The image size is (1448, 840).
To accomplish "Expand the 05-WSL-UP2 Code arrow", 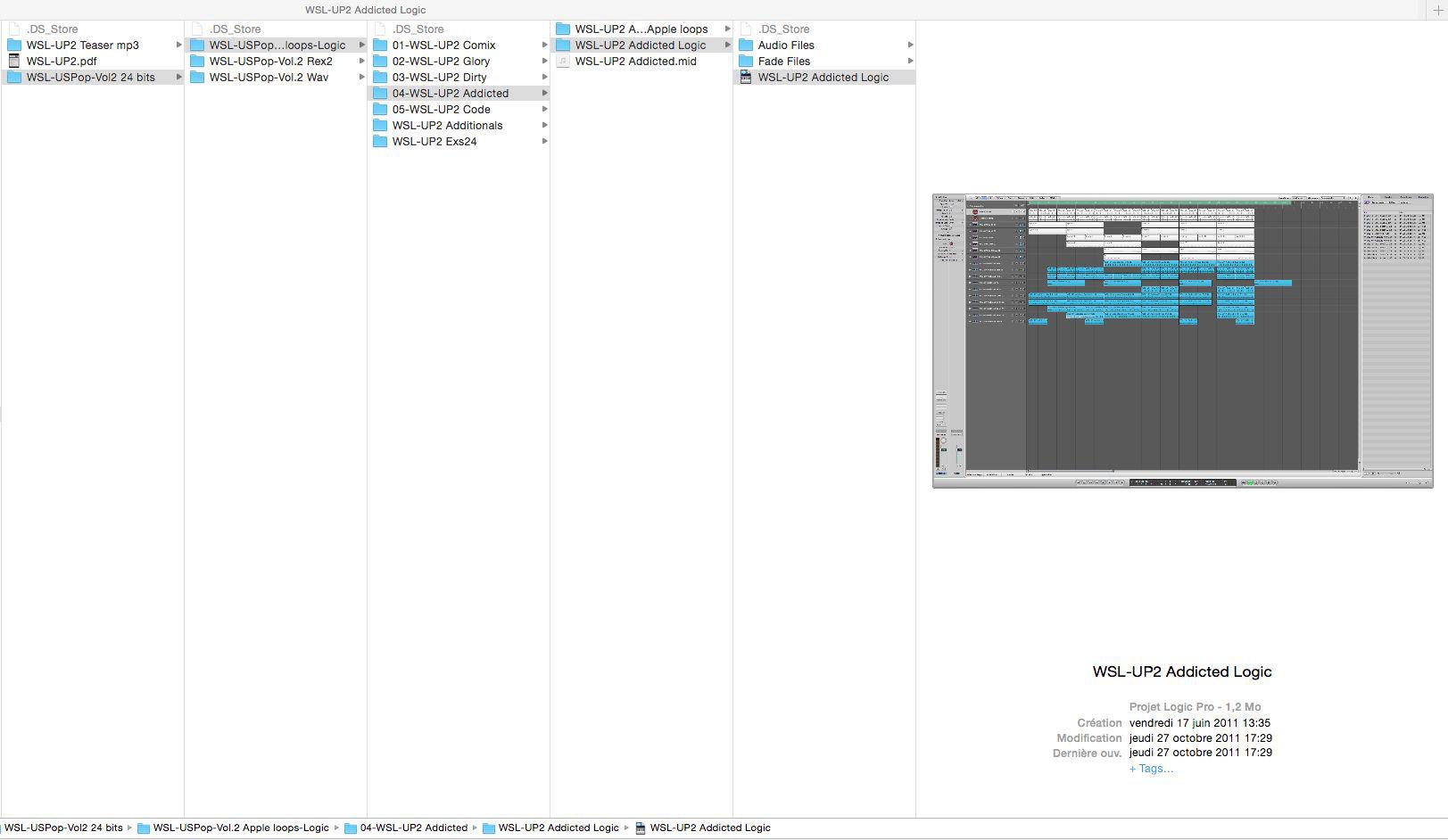I will tap(545, 109).
